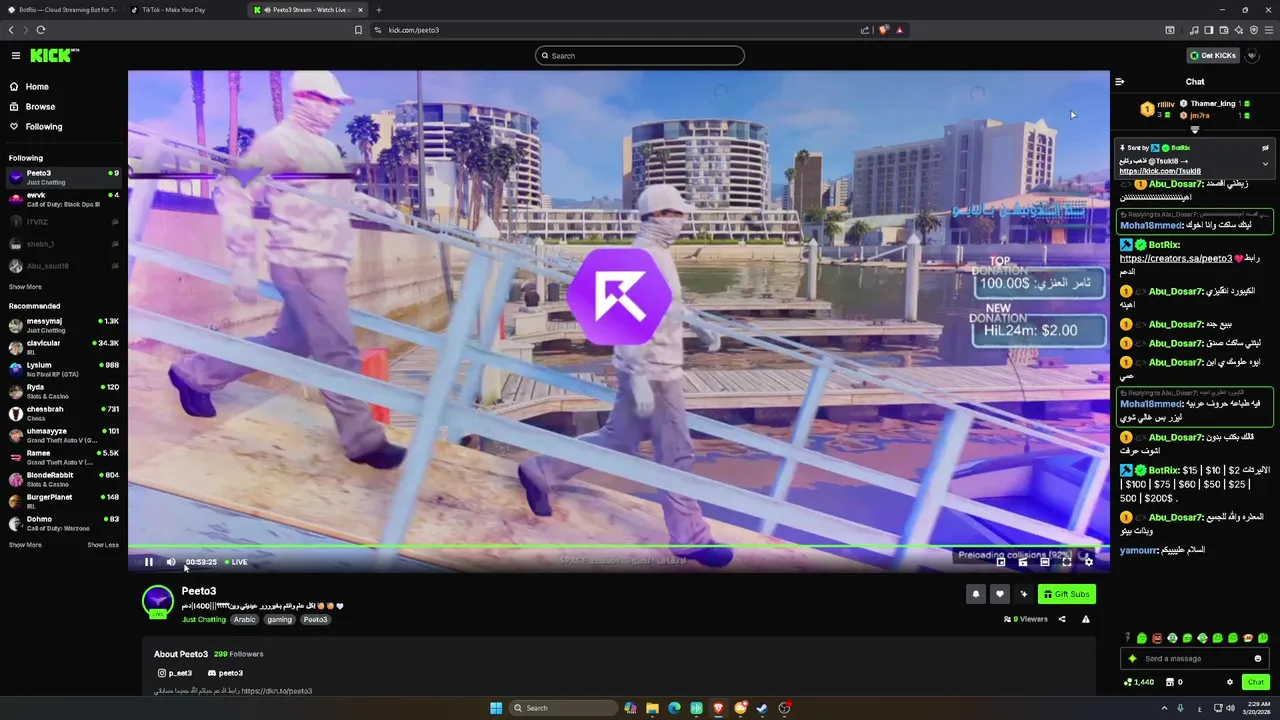The width and height of the screenshot is (1280, 720).
Task: Open Steam from the taskbar
Action: (762, 708)
